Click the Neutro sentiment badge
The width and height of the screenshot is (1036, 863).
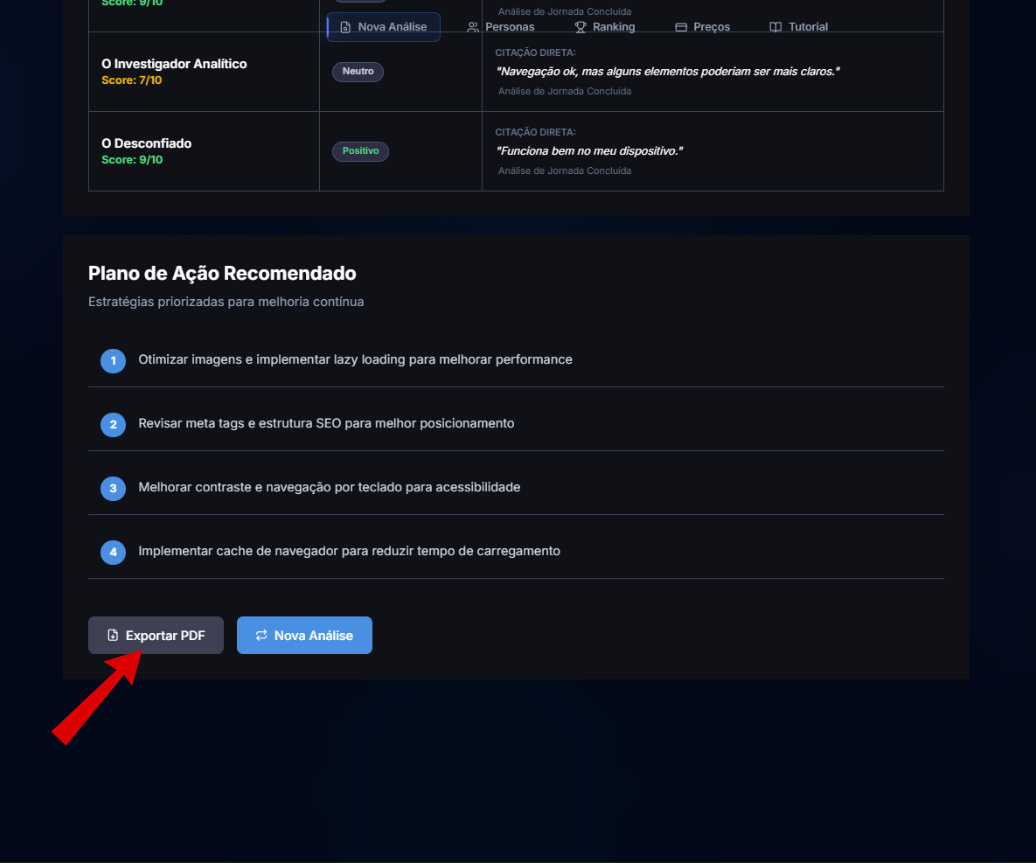[357, 72]
